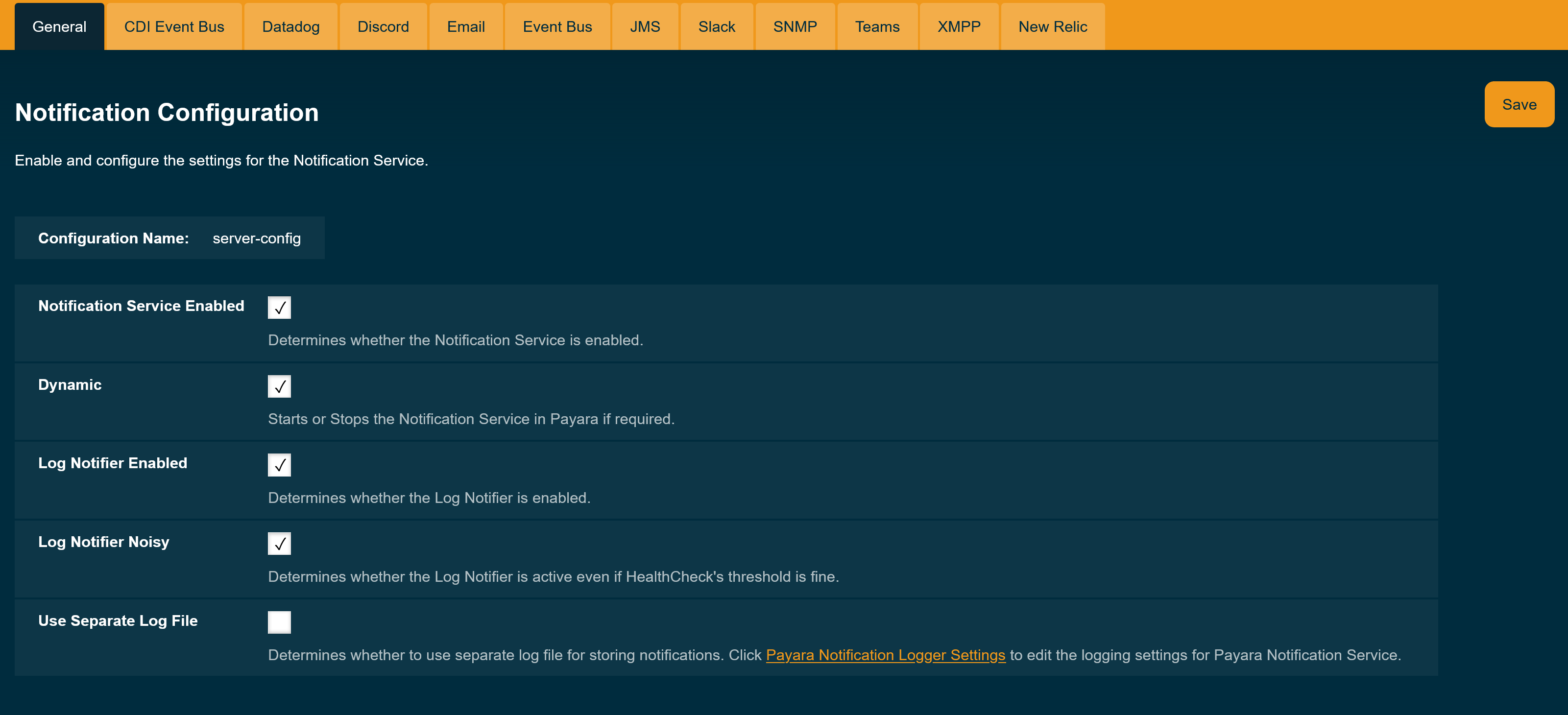Switch to the Event Bus tab
This screenshot has height=715, width=1568.
pyautogui.click(x=557, y=26)
